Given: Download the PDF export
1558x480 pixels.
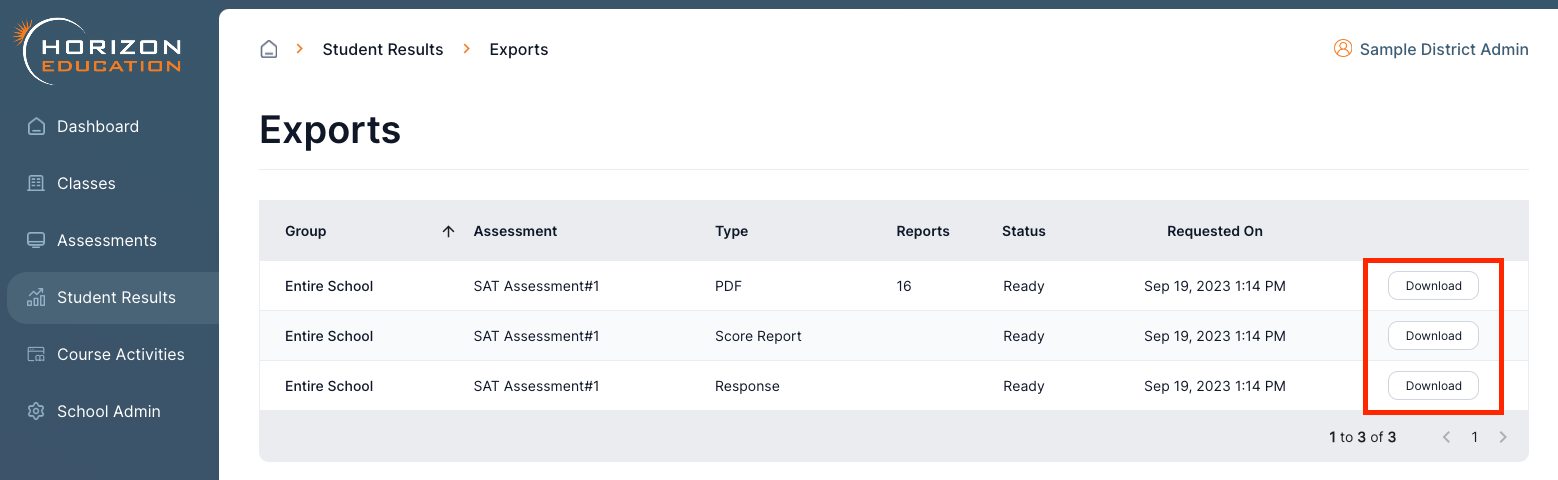Looking at the screenshot, I should pyautogui.click(x=1433, y=286).
